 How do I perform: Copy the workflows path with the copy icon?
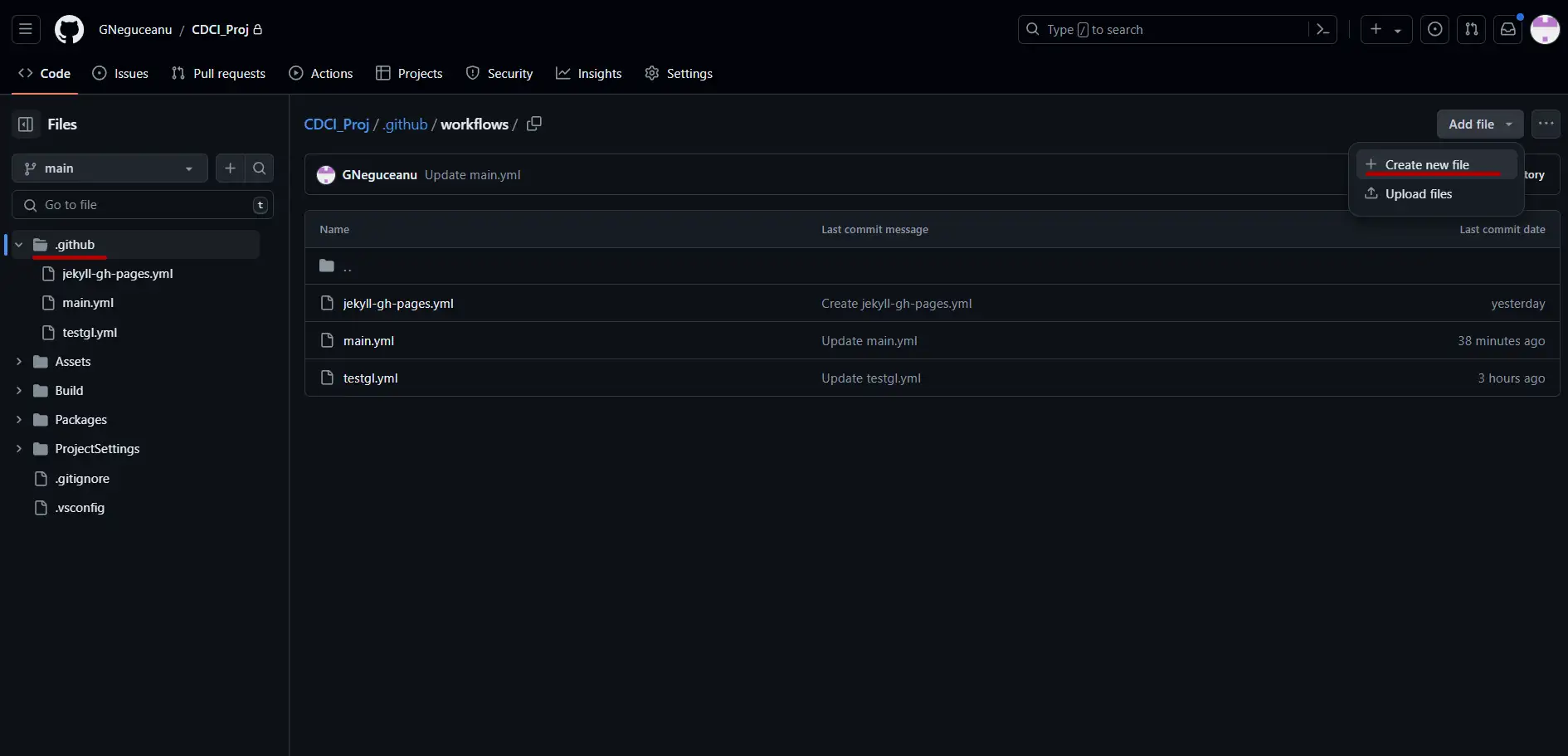pyautogui.click(x=535, y=124)
